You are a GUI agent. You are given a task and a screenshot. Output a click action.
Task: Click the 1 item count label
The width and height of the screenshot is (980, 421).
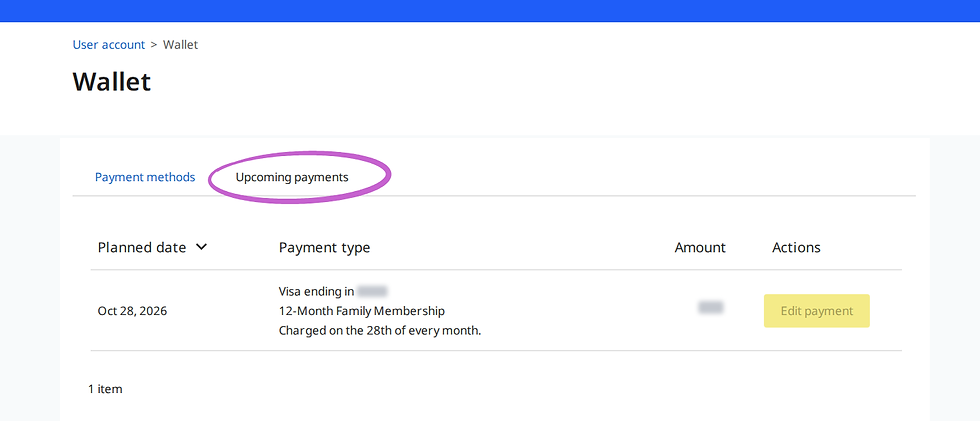(105, 389)
